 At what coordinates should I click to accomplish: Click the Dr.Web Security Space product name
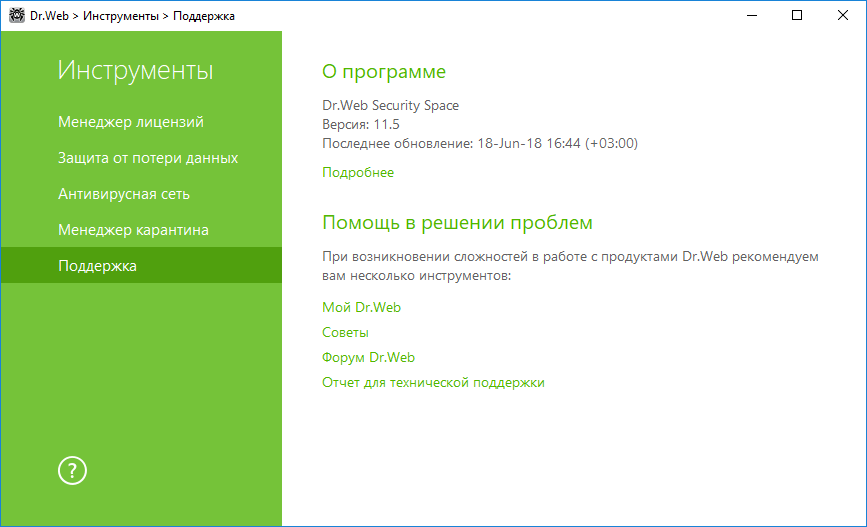click(390, 105)
